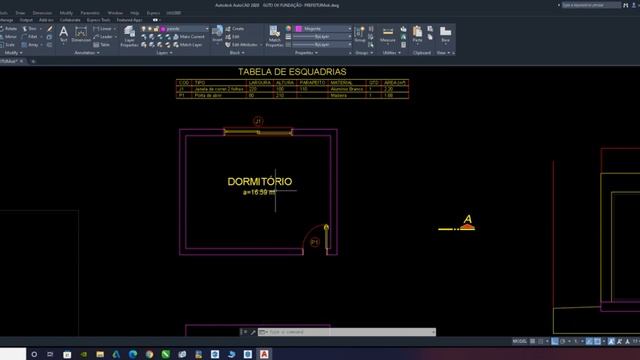
Task: Expand the Block panel
Action: 237,53
